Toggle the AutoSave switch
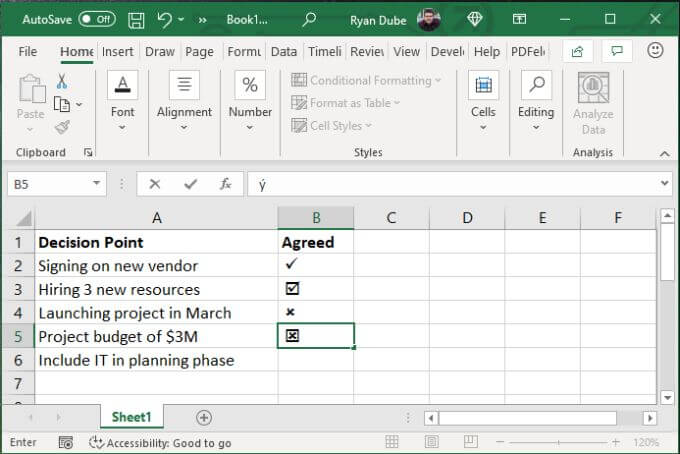This screenshot has width=680, height=454. point(96,18)
